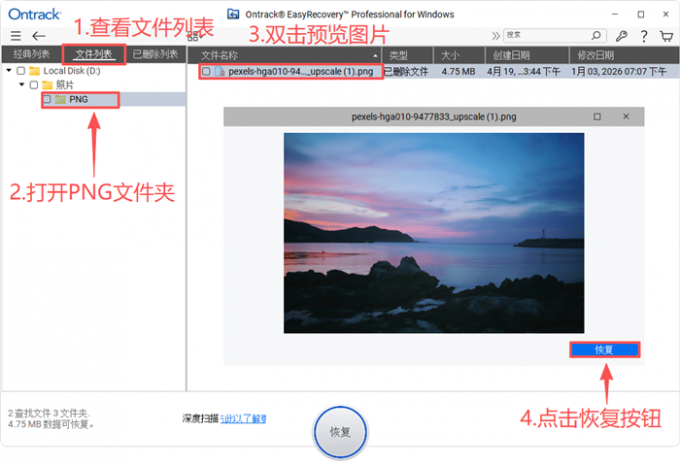The image size is (680, 464).
Task: Open the deep scan learn-more link
Action: pyautogui.click(x=243, y=418)
